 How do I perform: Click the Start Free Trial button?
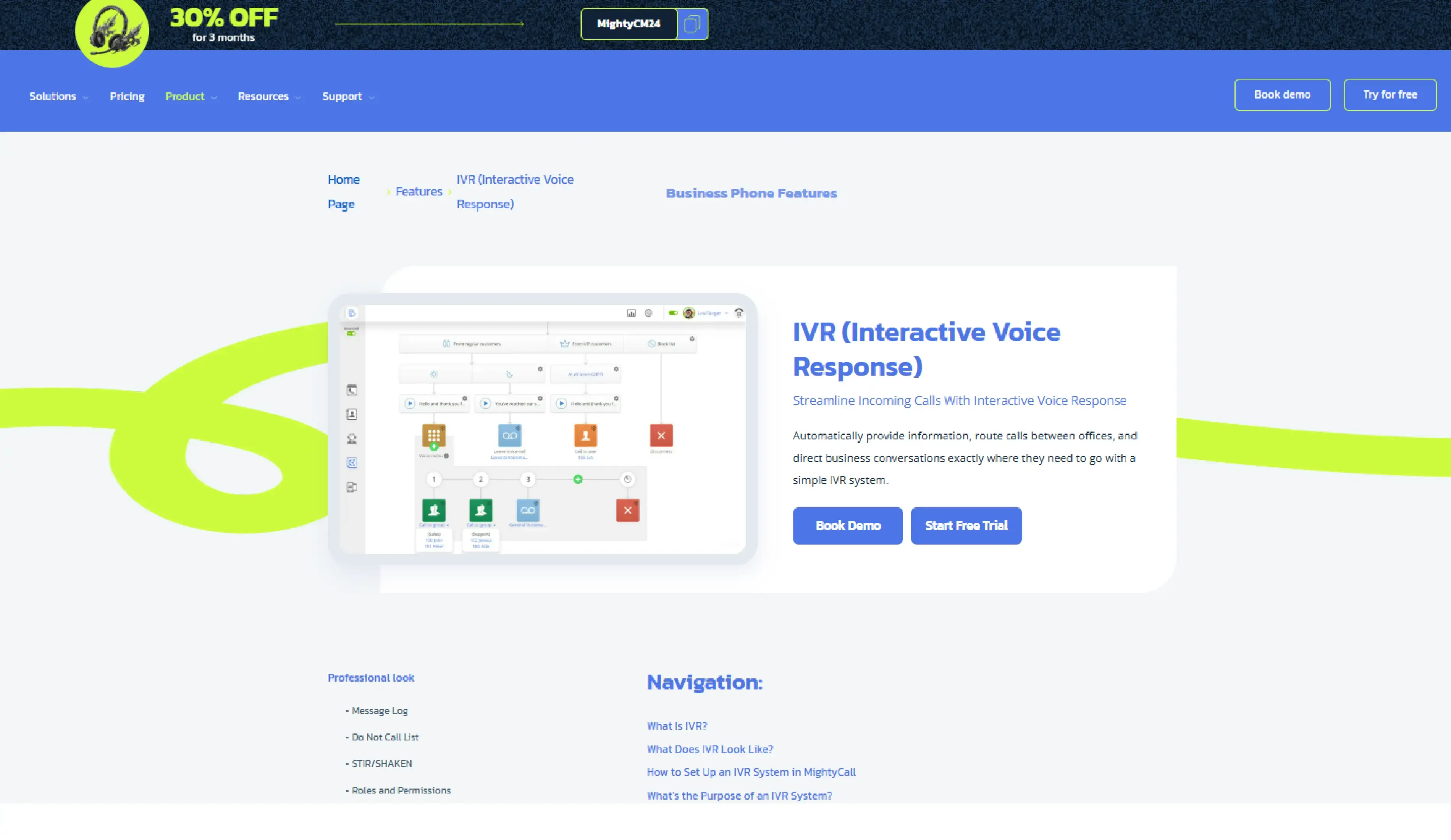(x=966, y=526)
